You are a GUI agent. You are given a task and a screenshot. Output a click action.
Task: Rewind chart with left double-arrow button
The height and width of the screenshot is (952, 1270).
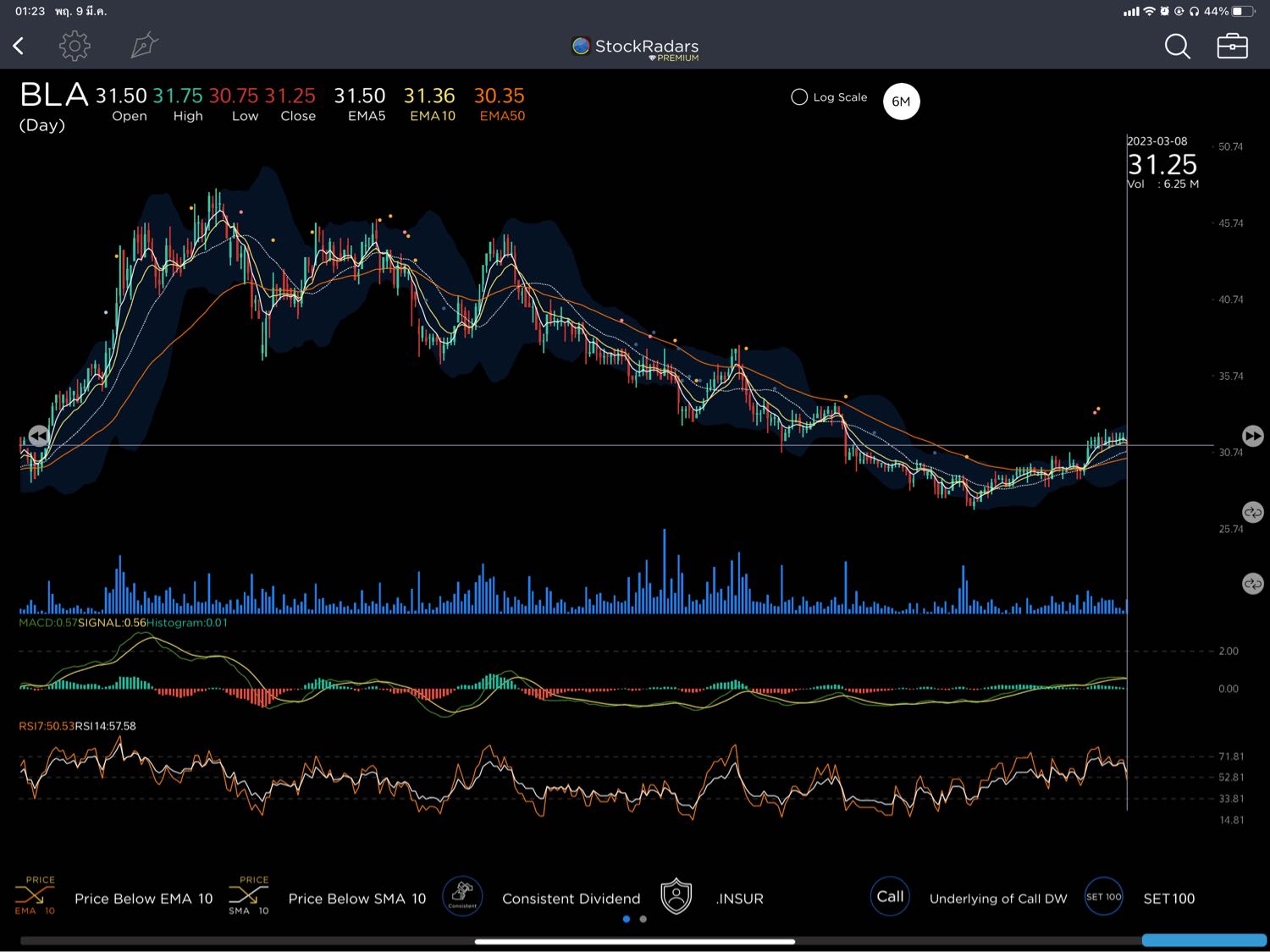38,436
